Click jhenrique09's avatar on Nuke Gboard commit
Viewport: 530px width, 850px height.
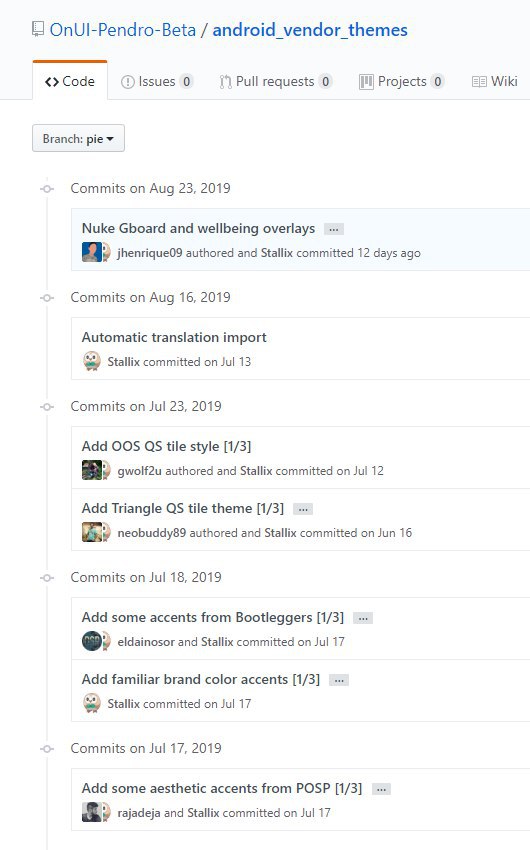(92, 252)
